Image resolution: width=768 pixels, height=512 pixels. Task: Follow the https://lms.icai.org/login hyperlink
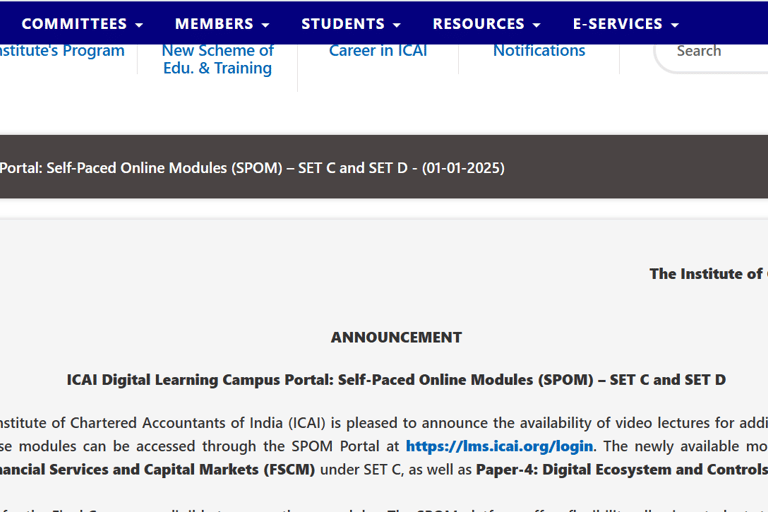tap(499, 446)
